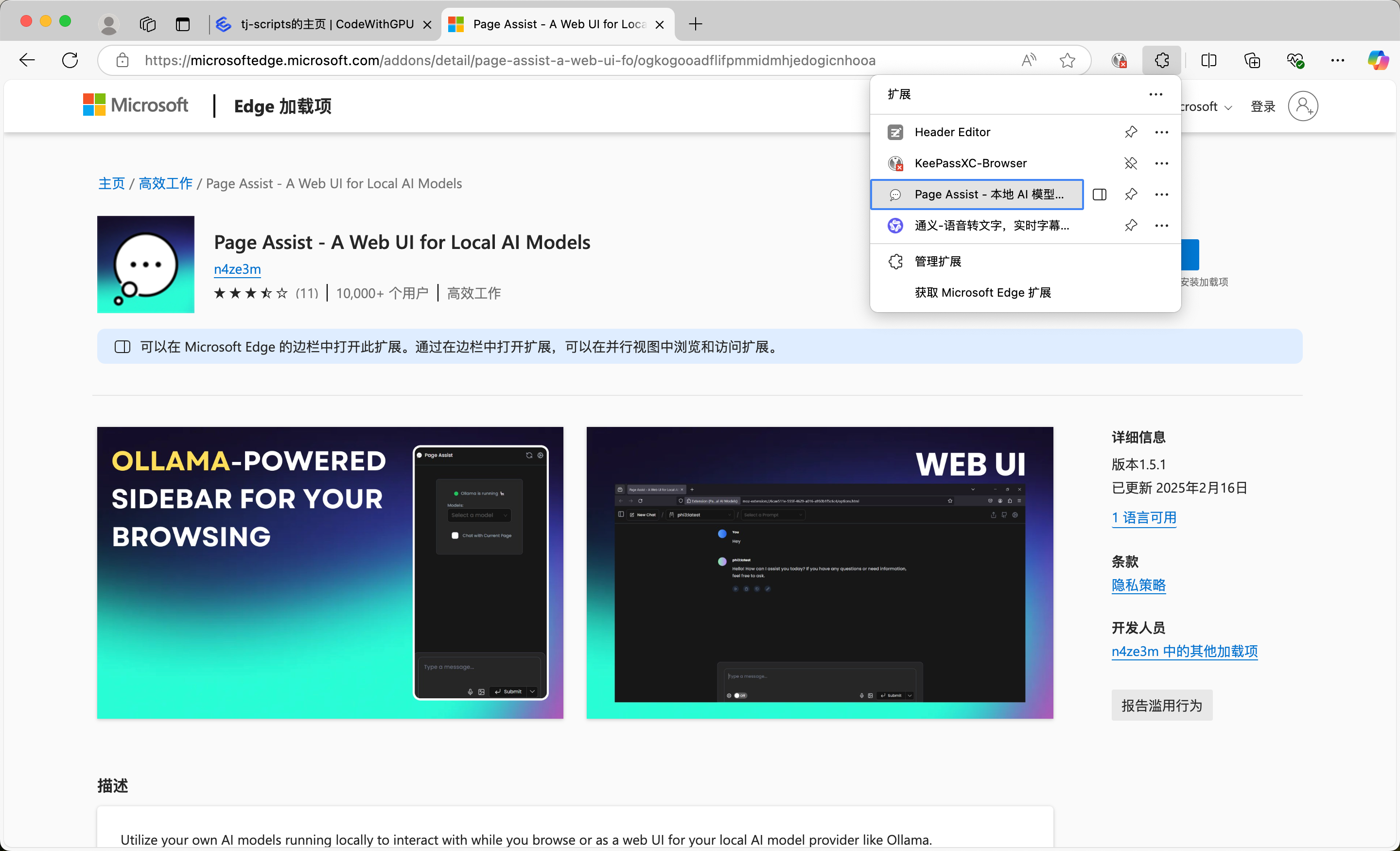This screenshot has width=1400, height=851.
Task: Select Page Assist - 本地 AI 模型 entry
Action: click(976, 195)
